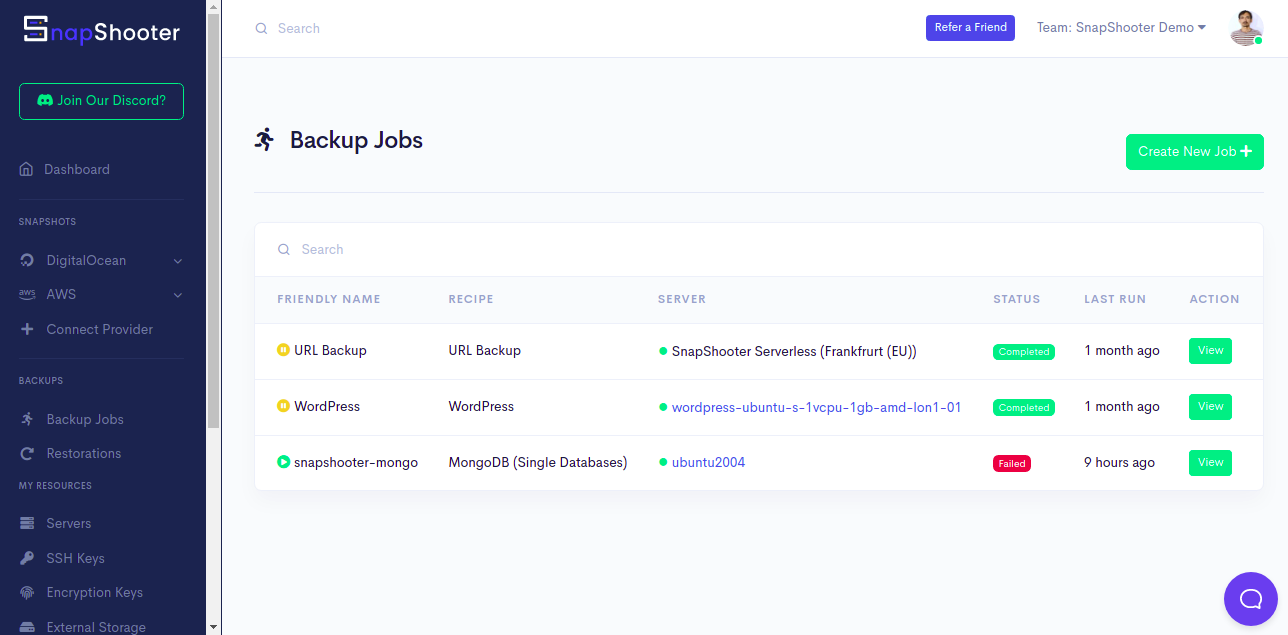Image resolution: width=1288 pixels, height=635 pixels.
Task: View the URL Backup job
Action: pos(1210,351)
